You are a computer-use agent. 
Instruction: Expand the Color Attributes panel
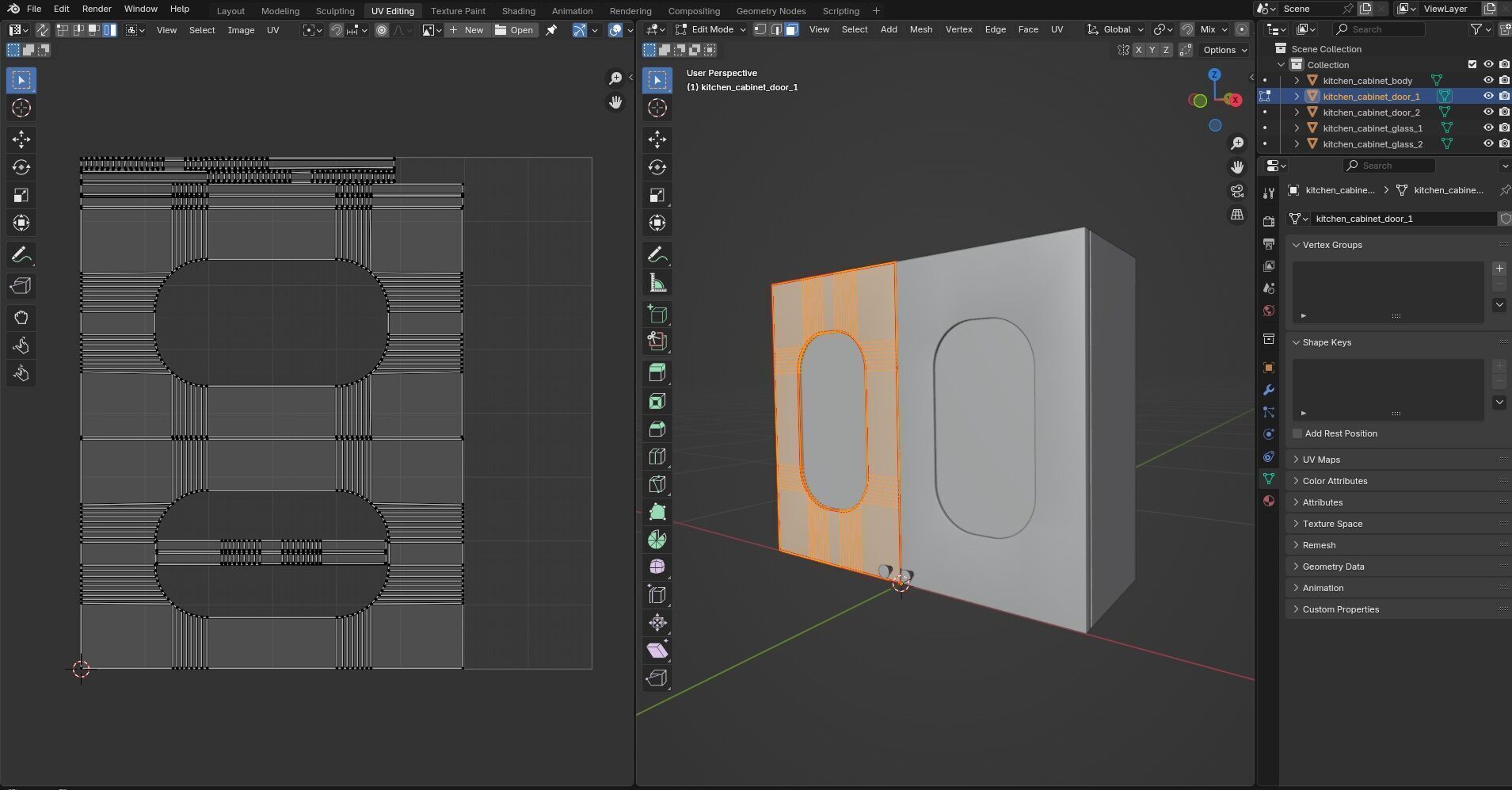[x=1335, y=481]
